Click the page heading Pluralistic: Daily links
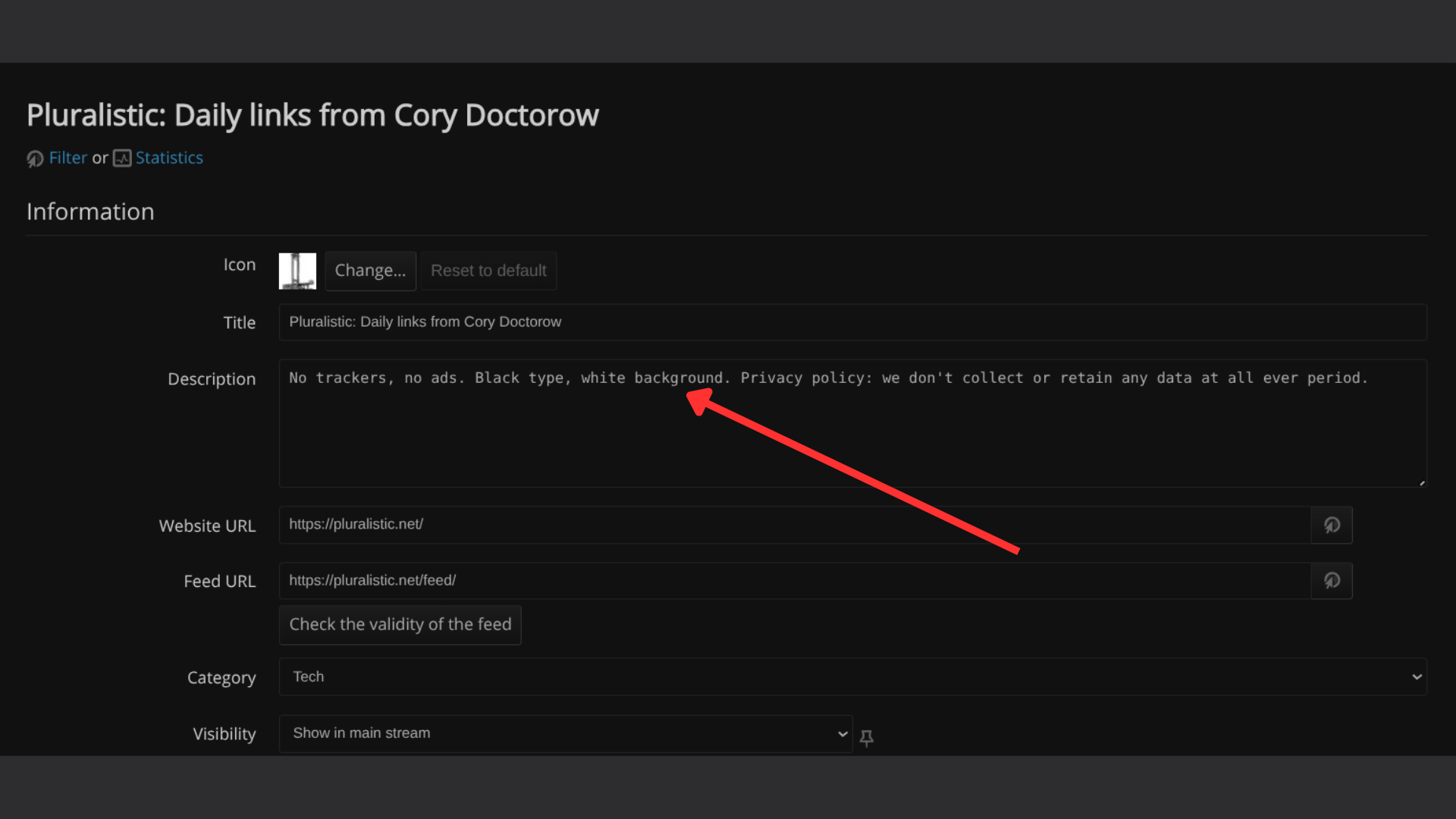1456x819 pixels. 312,115
